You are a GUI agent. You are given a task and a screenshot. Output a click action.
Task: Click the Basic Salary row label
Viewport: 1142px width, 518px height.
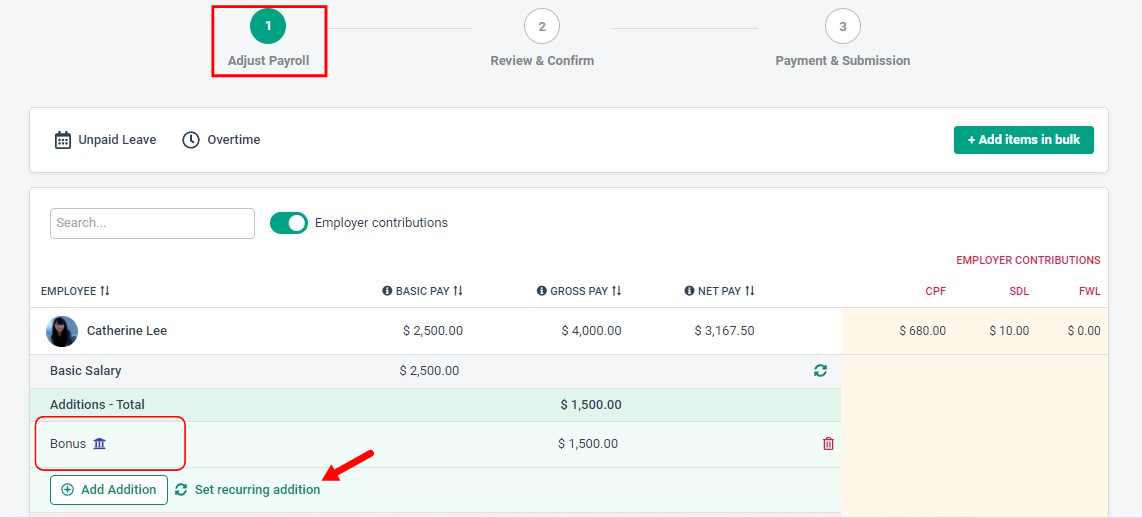85,371
